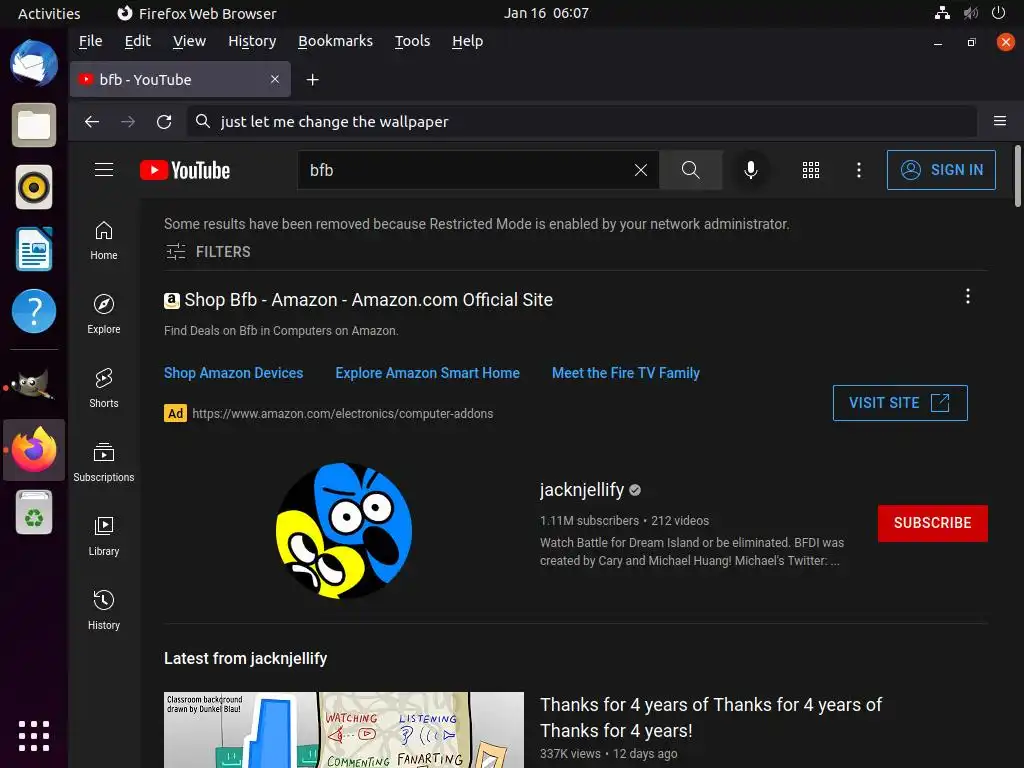Click the Restricted Mode notice text
Image resolution: width=1024 pixels, height=768 pixels.
[477, 224]
